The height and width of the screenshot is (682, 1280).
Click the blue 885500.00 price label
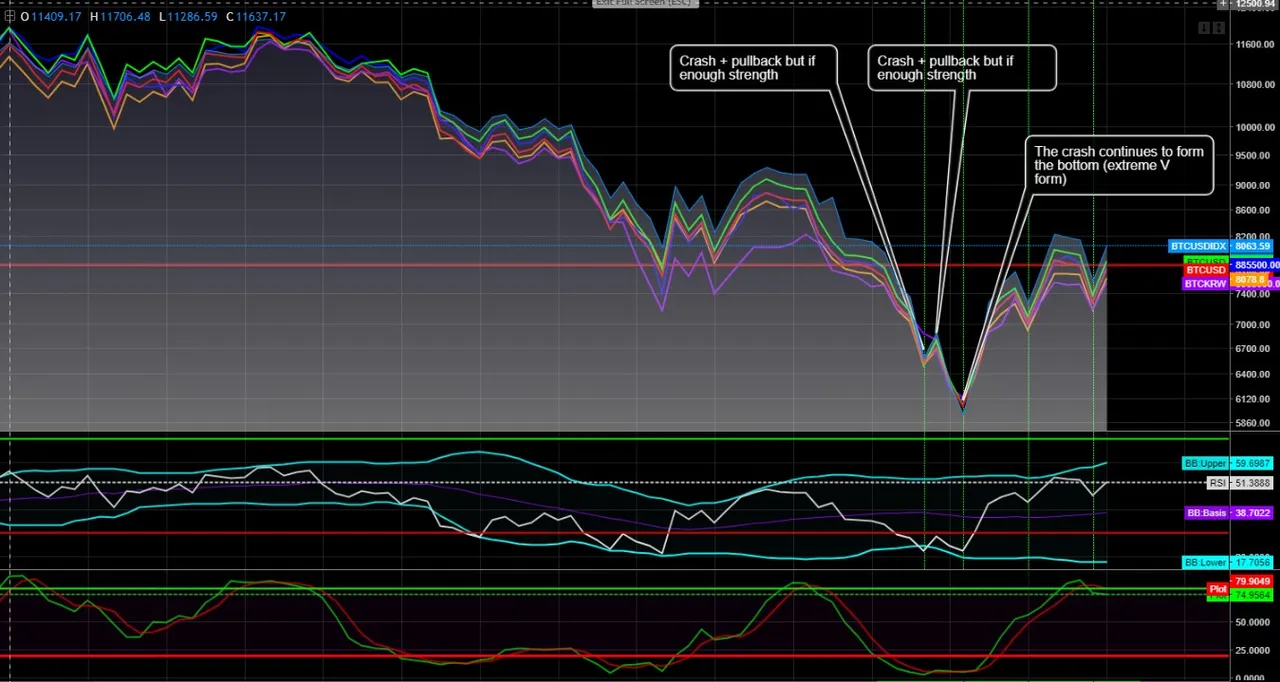coord(1256,265)
